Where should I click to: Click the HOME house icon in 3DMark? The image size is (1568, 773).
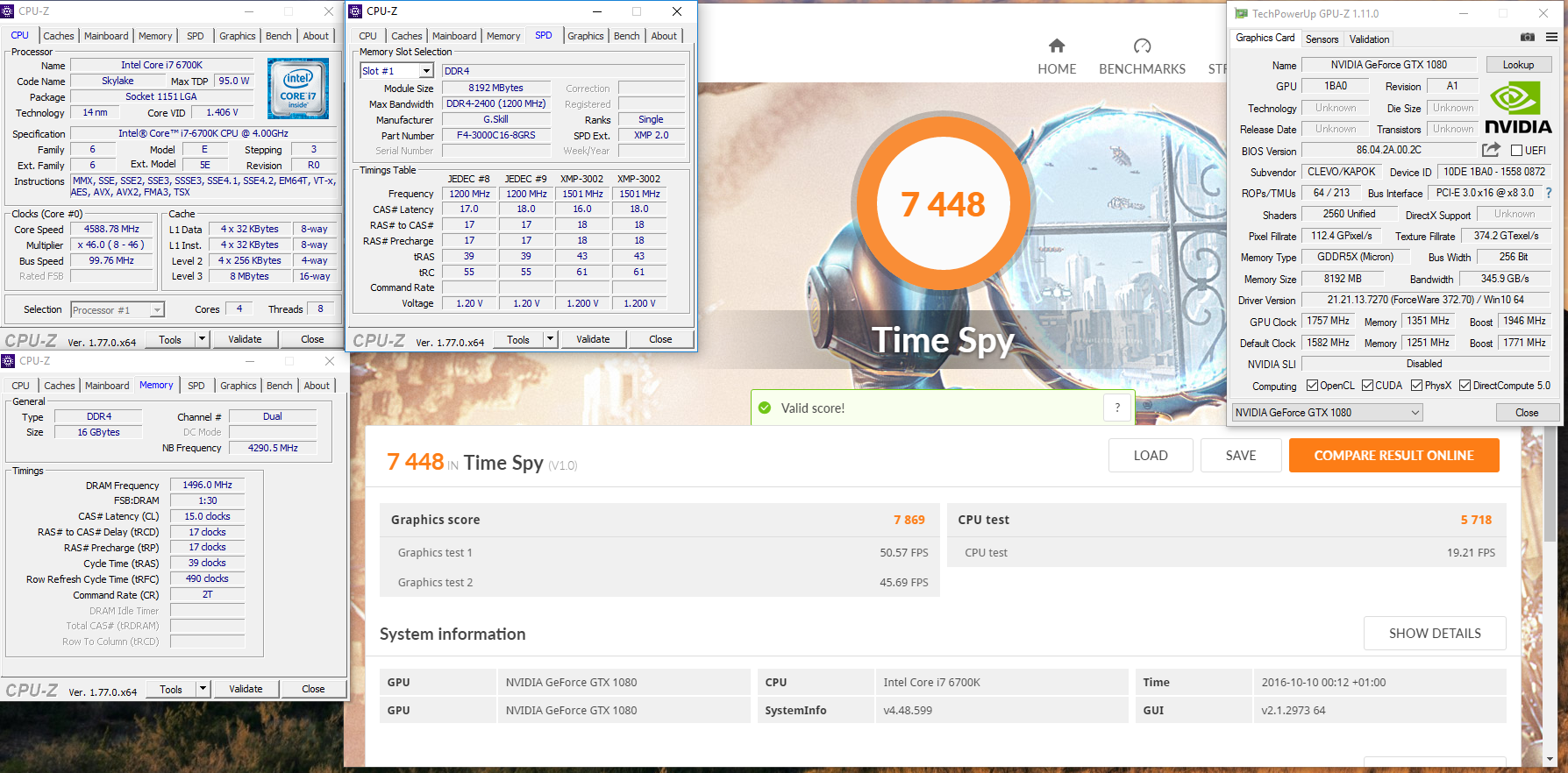[x=1057, y=46]
